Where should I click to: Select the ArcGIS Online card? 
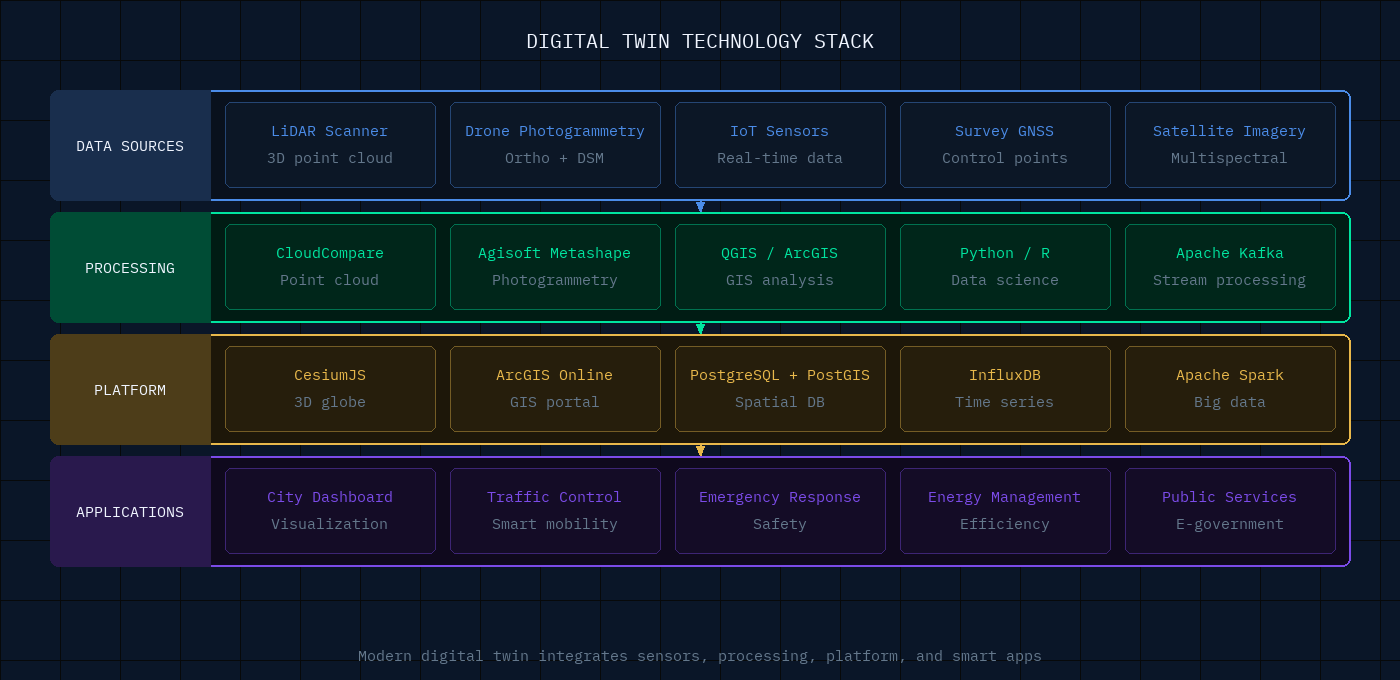pyautogui.click(x=555, y=389)
